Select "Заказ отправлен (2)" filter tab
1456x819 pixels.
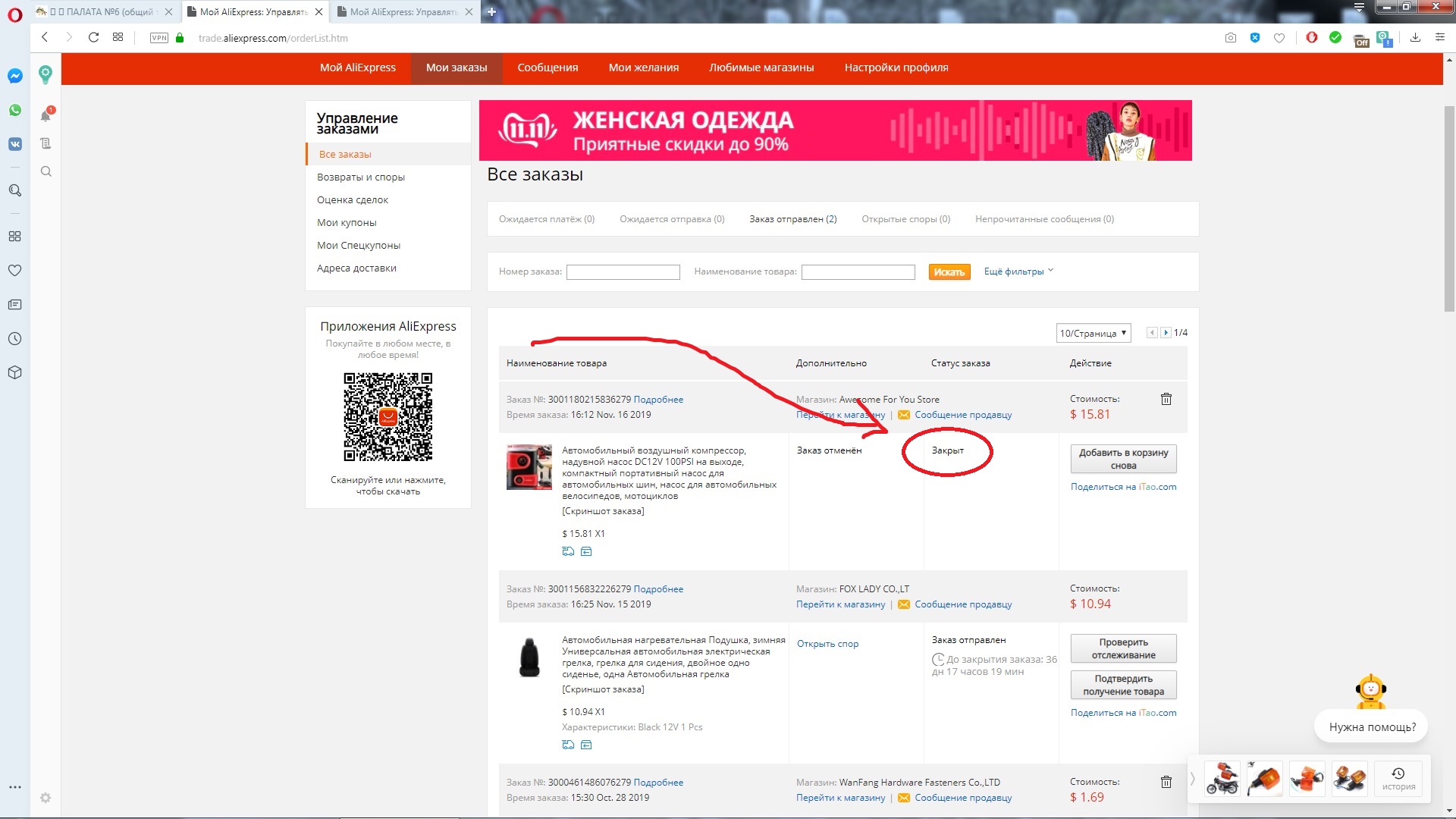tap(792, 219)
